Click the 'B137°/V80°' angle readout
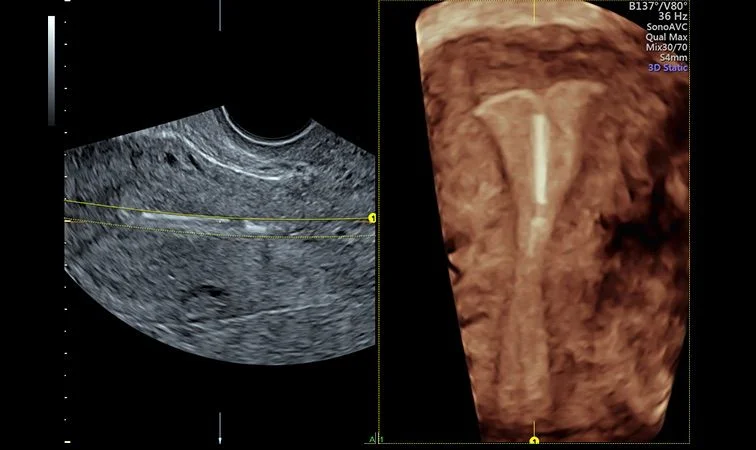The width and height of the screenshot is (756, 450). 658,6
